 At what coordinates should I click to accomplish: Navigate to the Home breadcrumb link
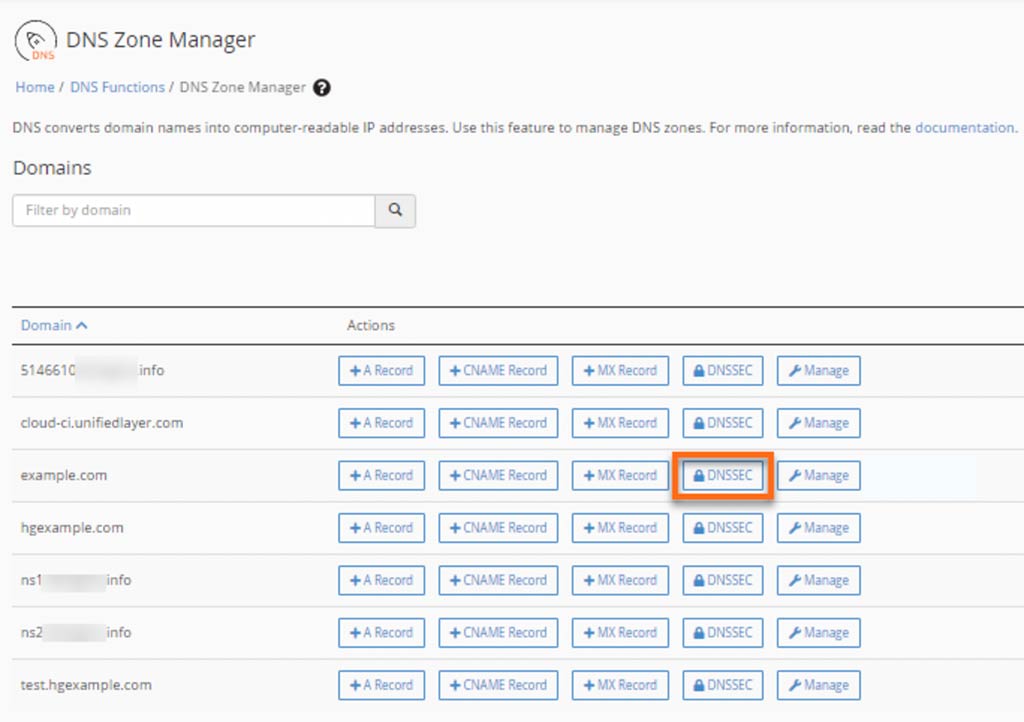(x=34, y=88)
